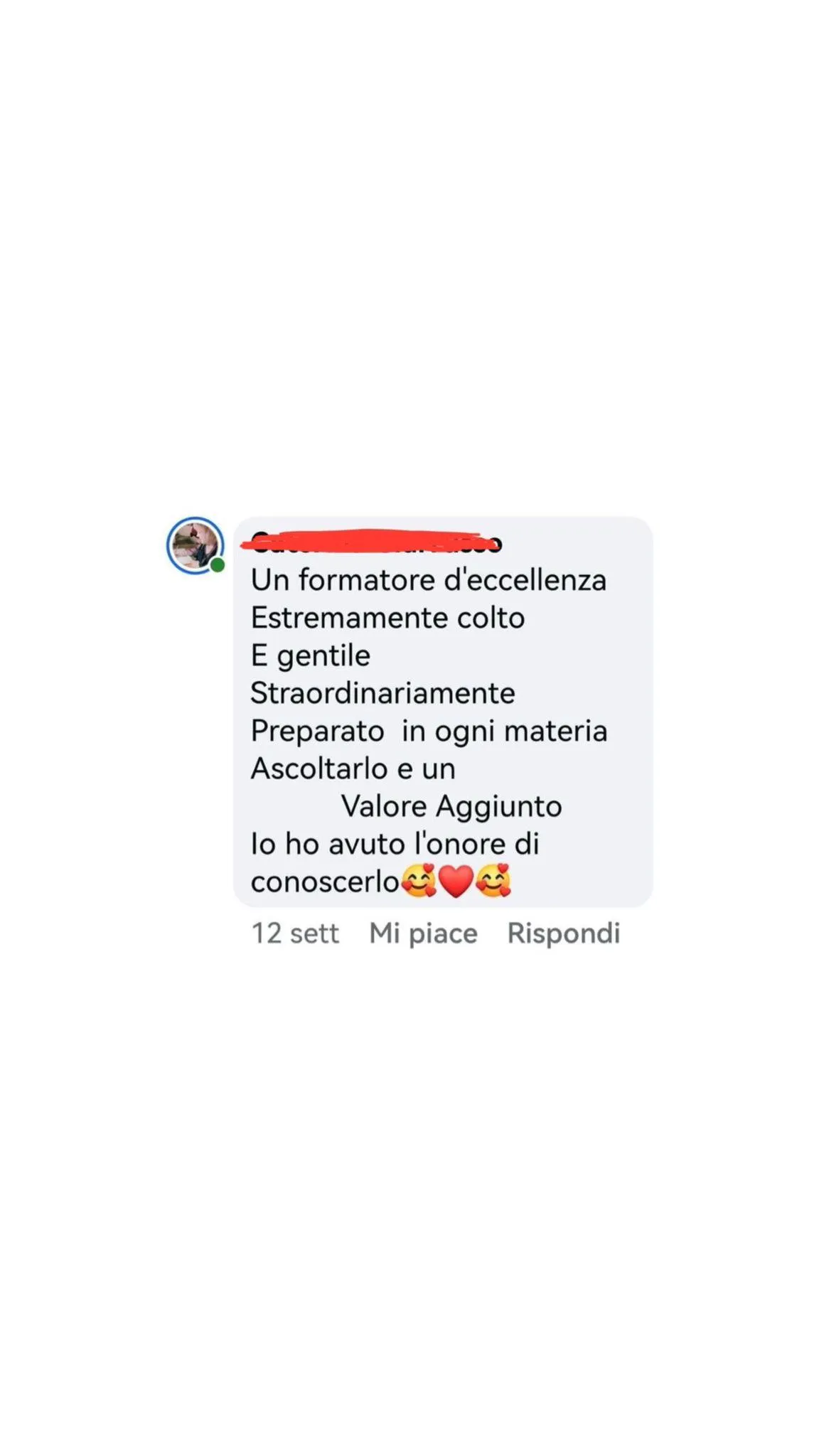Click the last smiling hearts emoji

point(493,882)
